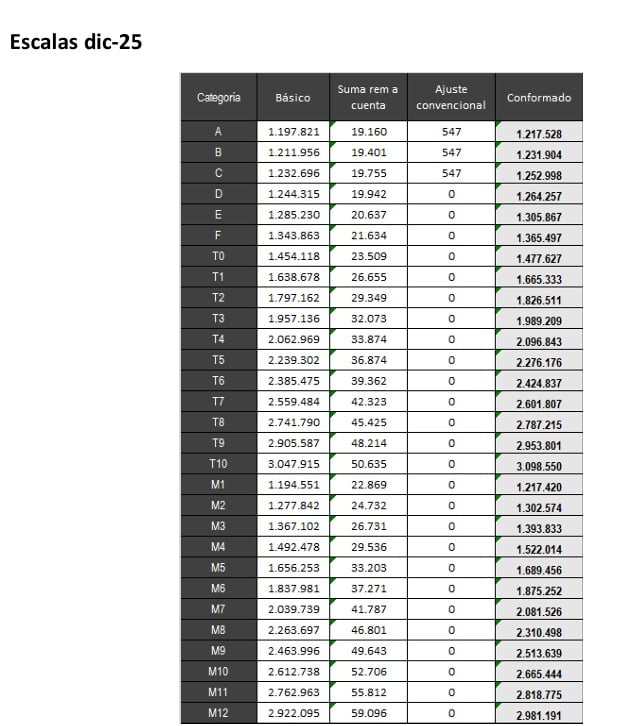Select Suma rem value 46.801 for M8
The image size is (618, 726).
pyautogui.click(x=368, y=630)
